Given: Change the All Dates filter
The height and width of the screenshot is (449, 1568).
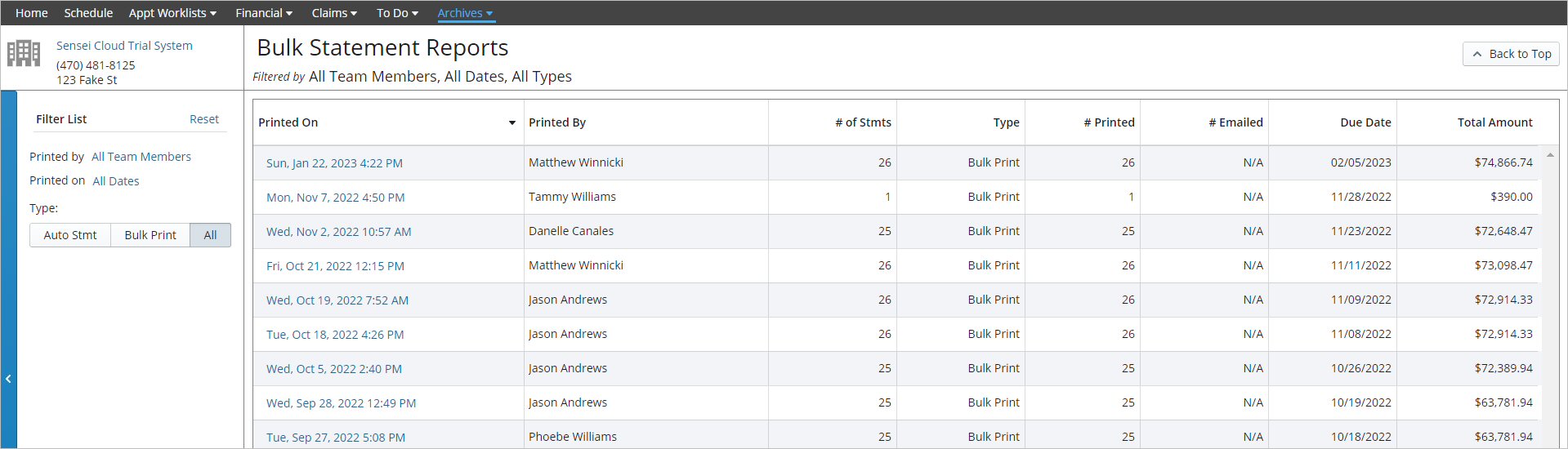Looking at the screenshot, I should pyautogui.click(x=116, y=181).
